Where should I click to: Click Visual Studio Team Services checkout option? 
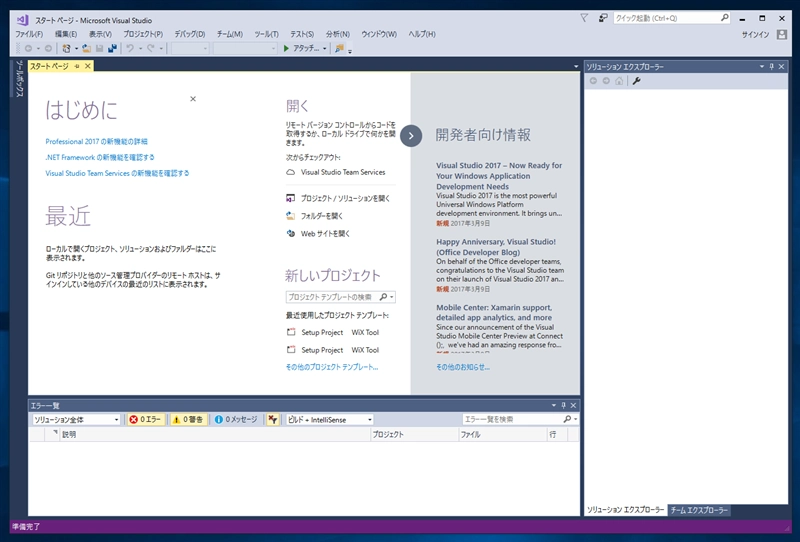[x=336, y=173]
